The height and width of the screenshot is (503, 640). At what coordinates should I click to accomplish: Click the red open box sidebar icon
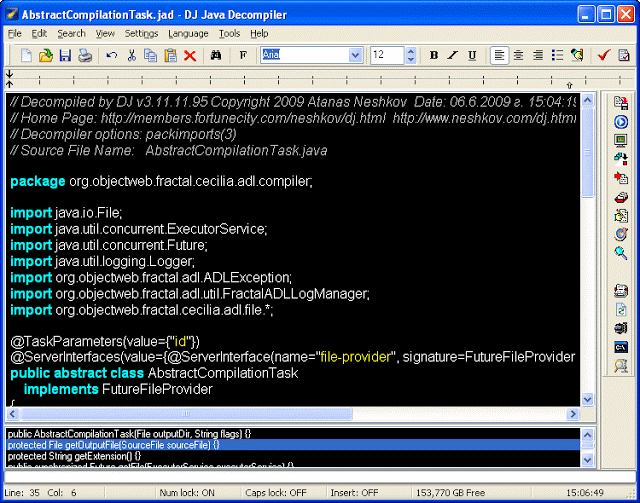(x=621, y=197)
